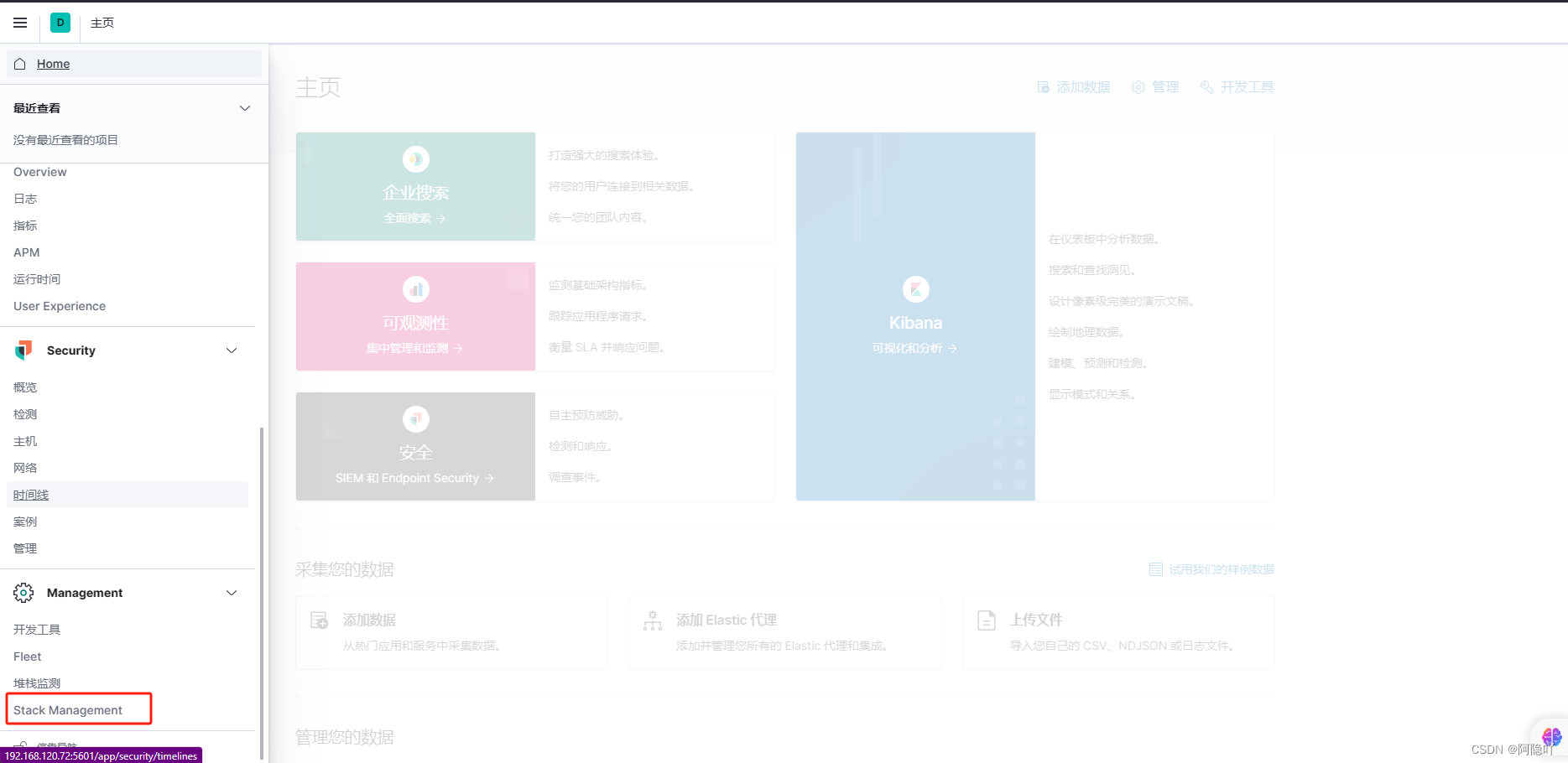1568x763 pixels.
Task: Click the 添加 Elastic 代理 card icon
Action: 653,620
